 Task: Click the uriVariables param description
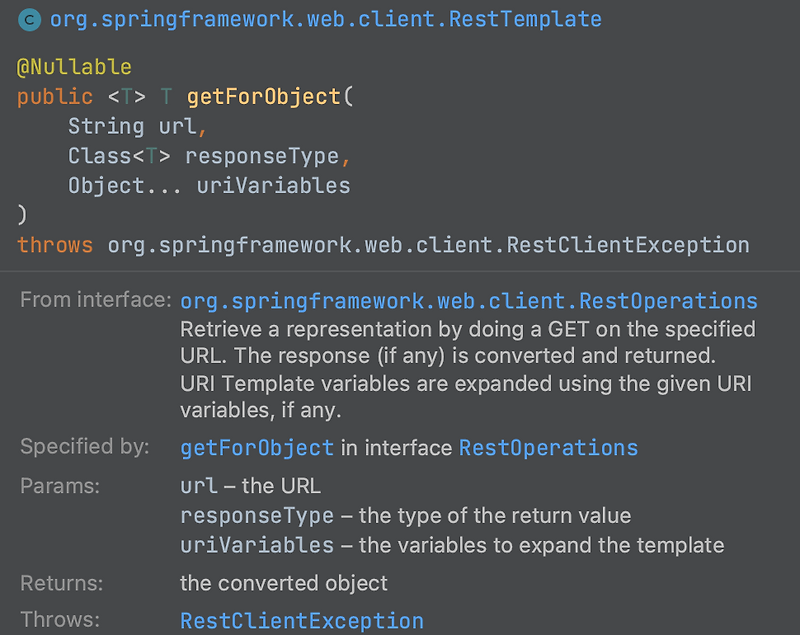[x=452, y=545]
